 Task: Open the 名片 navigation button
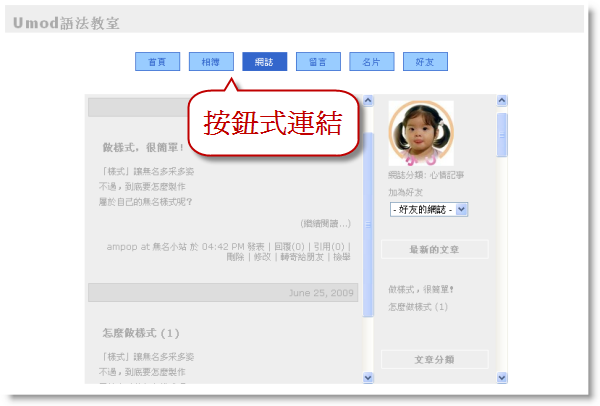(372, 62)
